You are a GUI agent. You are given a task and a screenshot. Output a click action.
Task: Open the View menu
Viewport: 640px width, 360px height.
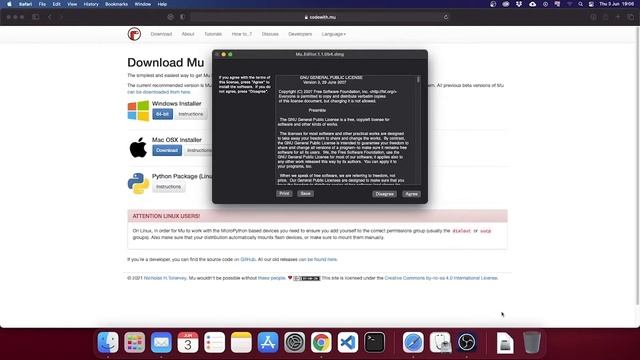[x=72, y=4]
